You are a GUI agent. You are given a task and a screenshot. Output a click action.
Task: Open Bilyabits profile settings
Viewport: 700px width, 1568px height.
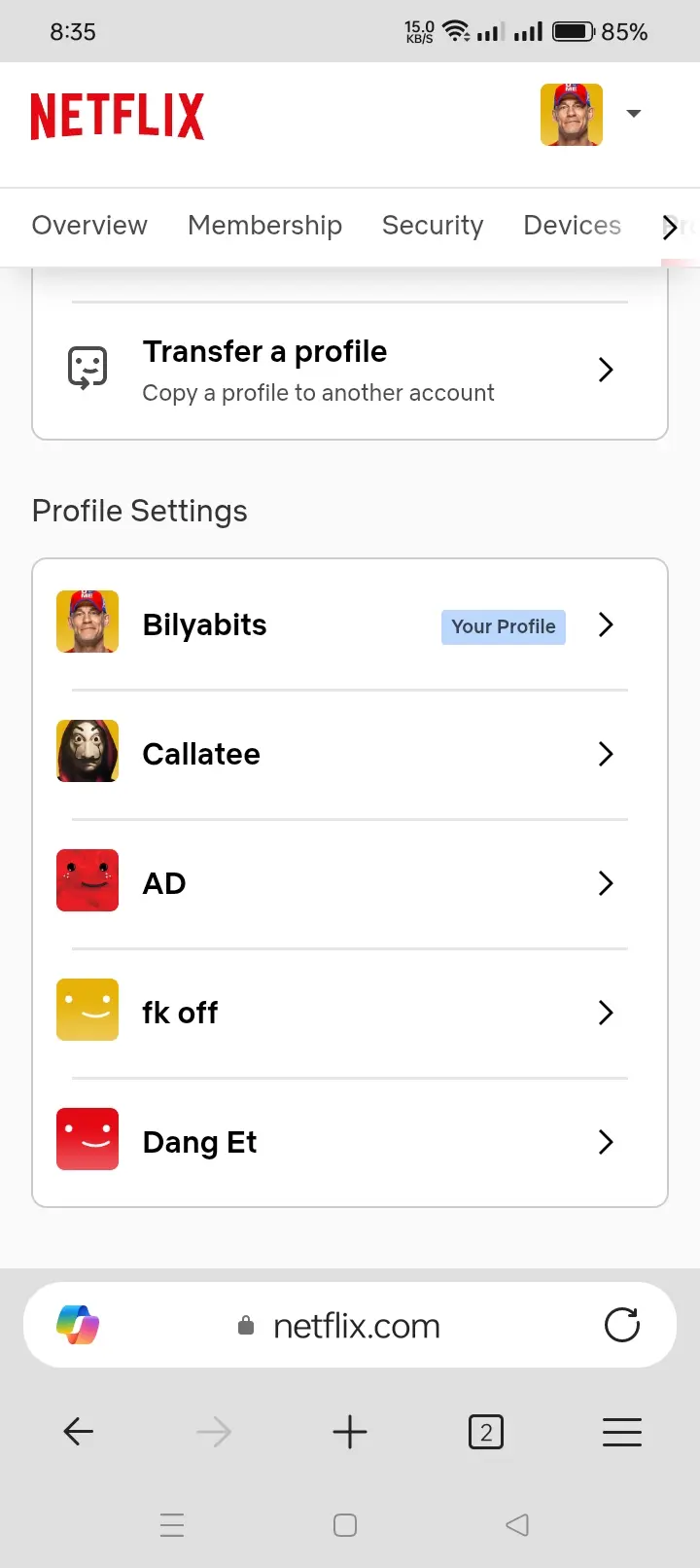point(350,624)
